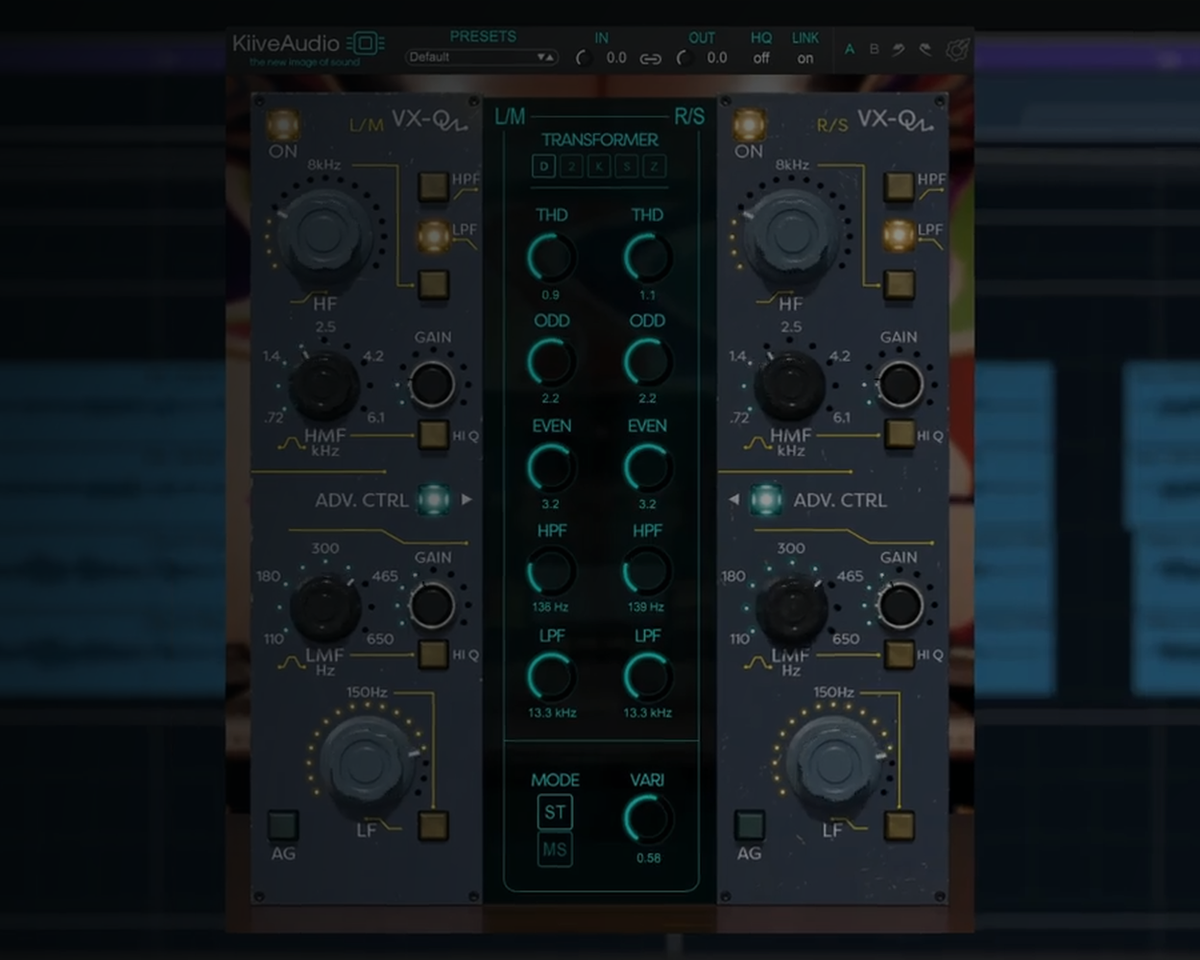This screenshot has width=1200, height=960.
Task: Click the L/M LMF GAIN knob
Action: click(432, 605)
